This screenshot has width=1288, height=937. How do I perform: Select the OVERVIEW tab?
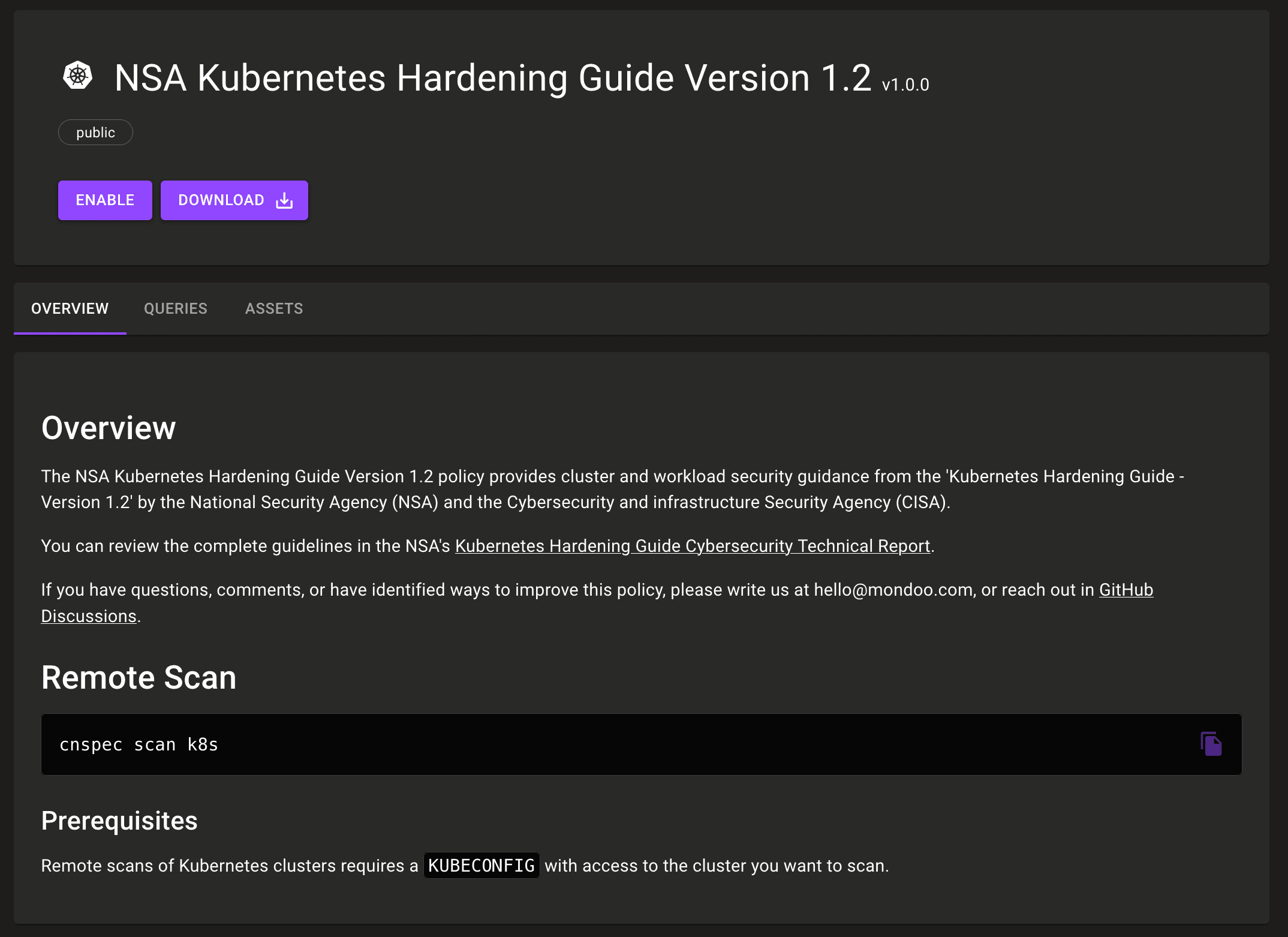pyautogui.click(x=70, y=308)
